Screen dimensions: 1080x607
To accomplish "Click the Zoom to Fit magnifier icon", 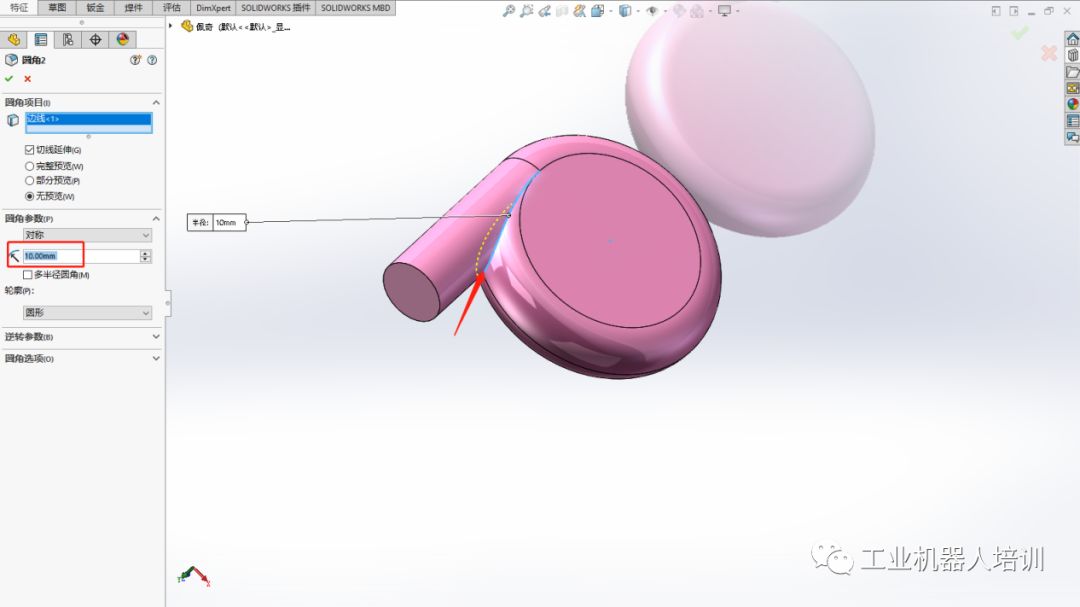I will [508, 11].
